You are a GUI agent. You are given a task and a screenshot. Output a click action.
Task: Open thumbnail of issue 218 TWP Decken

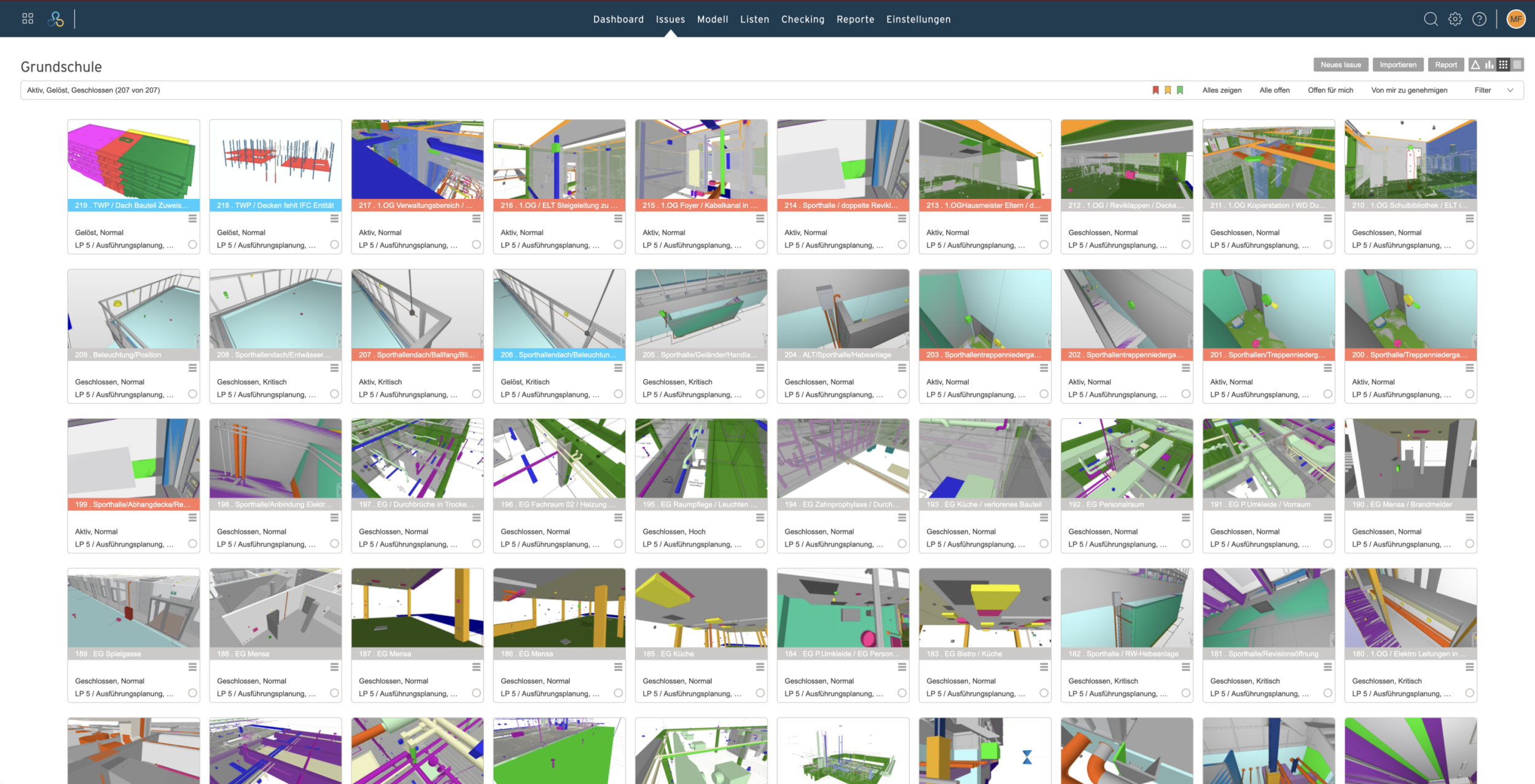[275, 160]
